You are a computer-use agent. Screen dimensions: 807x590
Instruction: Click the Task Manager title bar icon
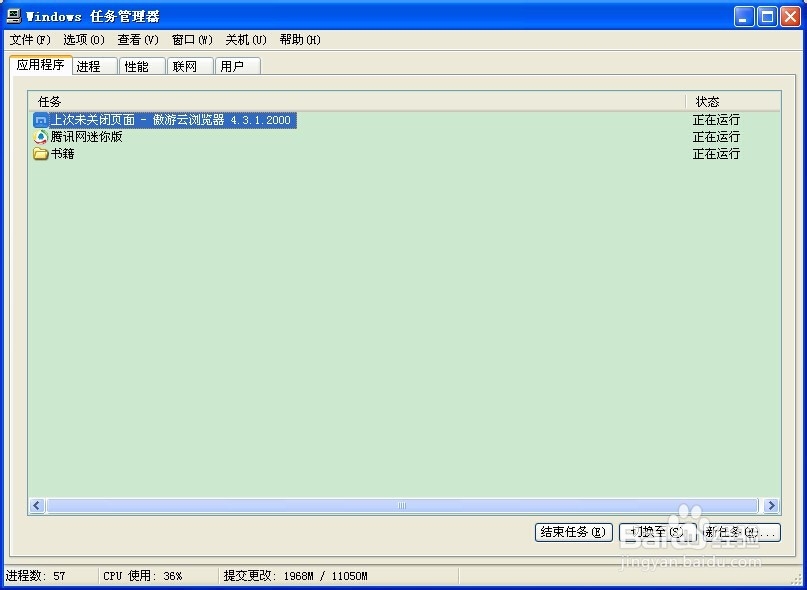pos(13,16)
